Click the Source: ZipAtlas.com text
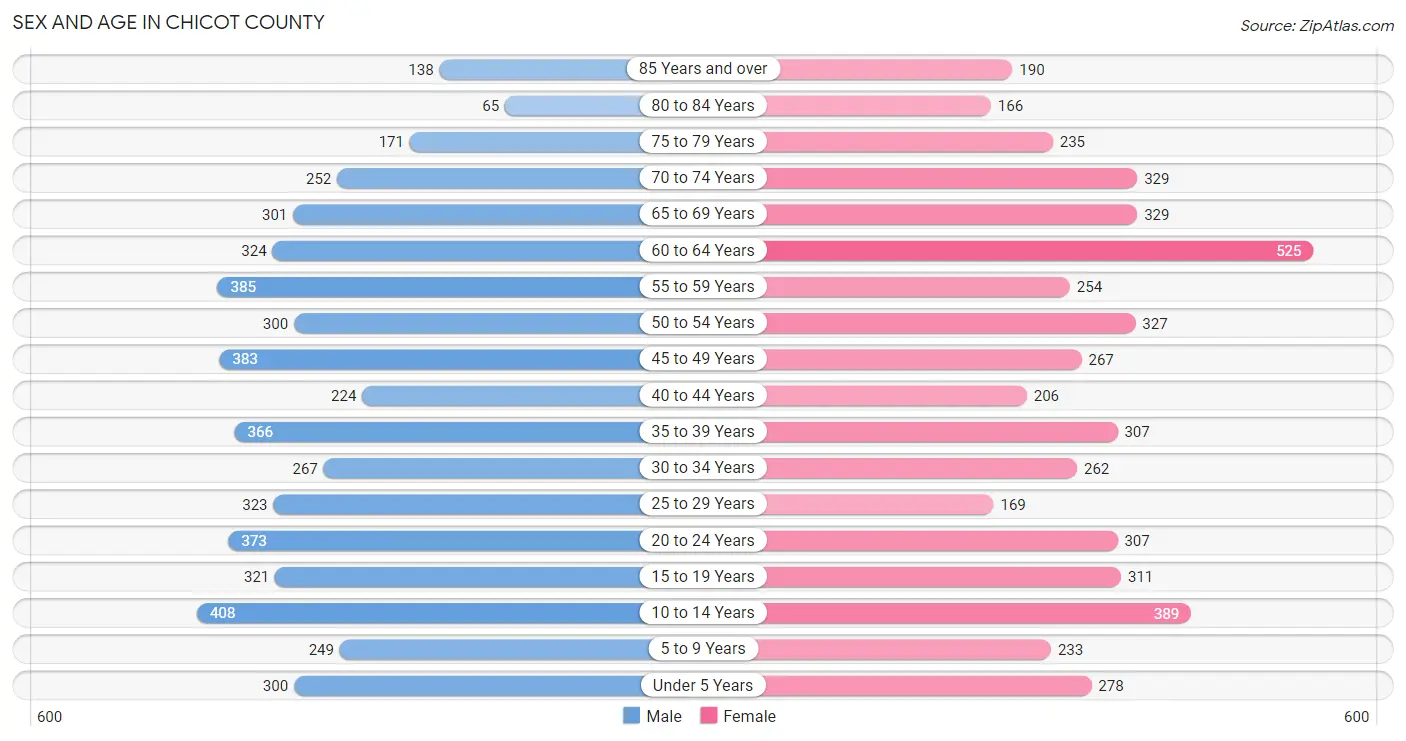The height and width of the screenshot is (741, 1406). pos(1317,26)
